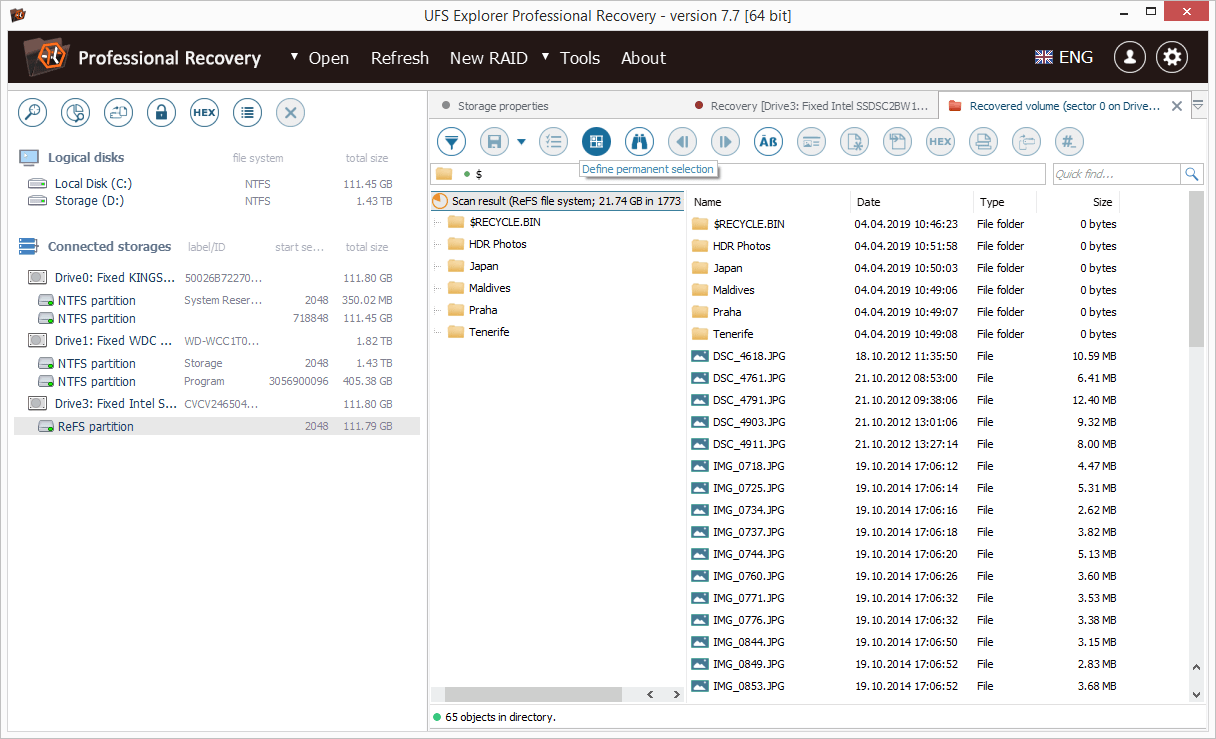Open the HEX viewer in the left toolbar
Viewport: 1216px width, 739px height.
[205, 113]
